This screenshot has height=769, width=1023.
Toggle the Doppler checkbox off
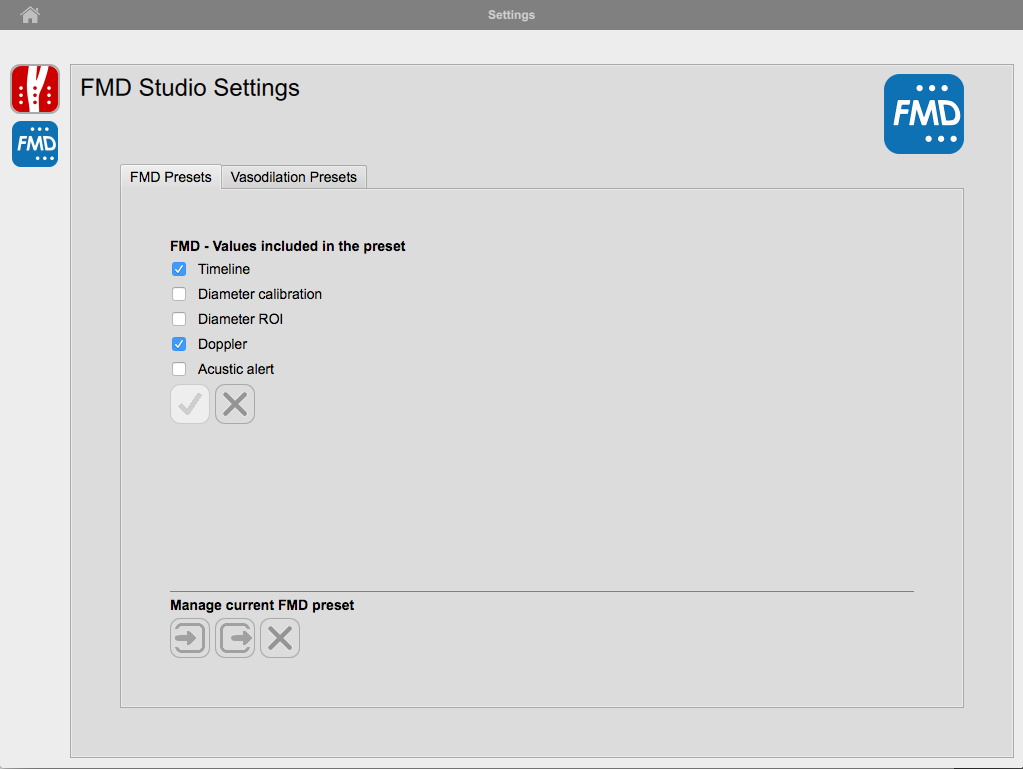[179, 344]
